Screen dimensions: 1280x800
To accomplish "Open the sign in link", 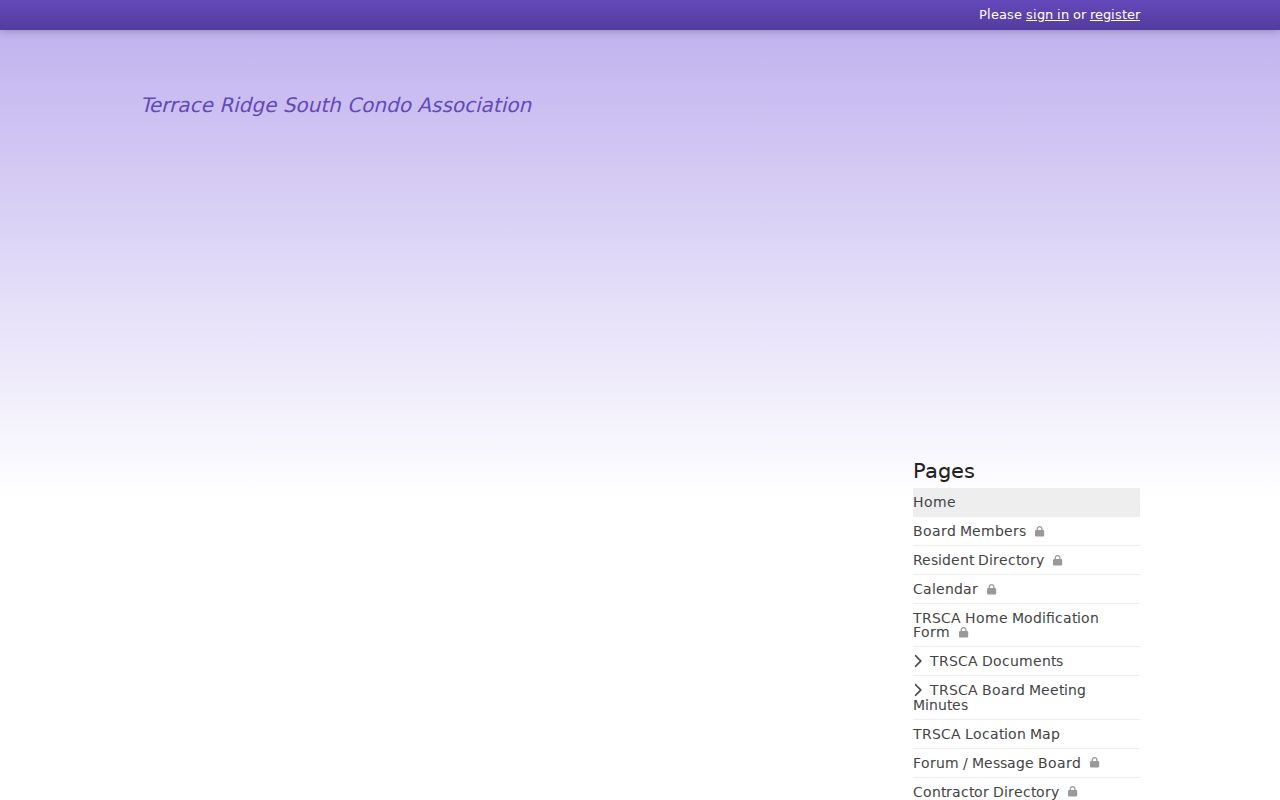I will 1047,14.
